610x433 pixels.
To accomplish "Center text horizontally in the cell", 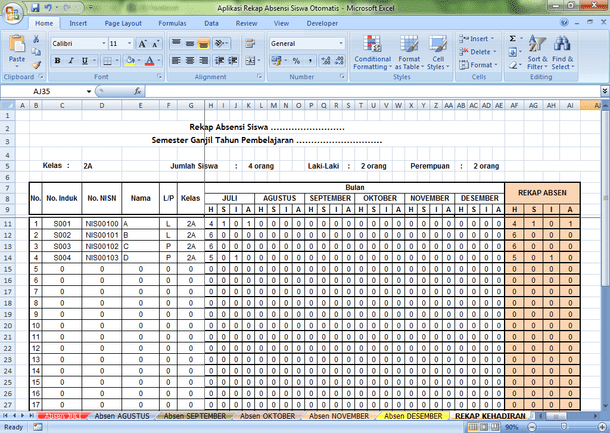I will pos(190,60).
